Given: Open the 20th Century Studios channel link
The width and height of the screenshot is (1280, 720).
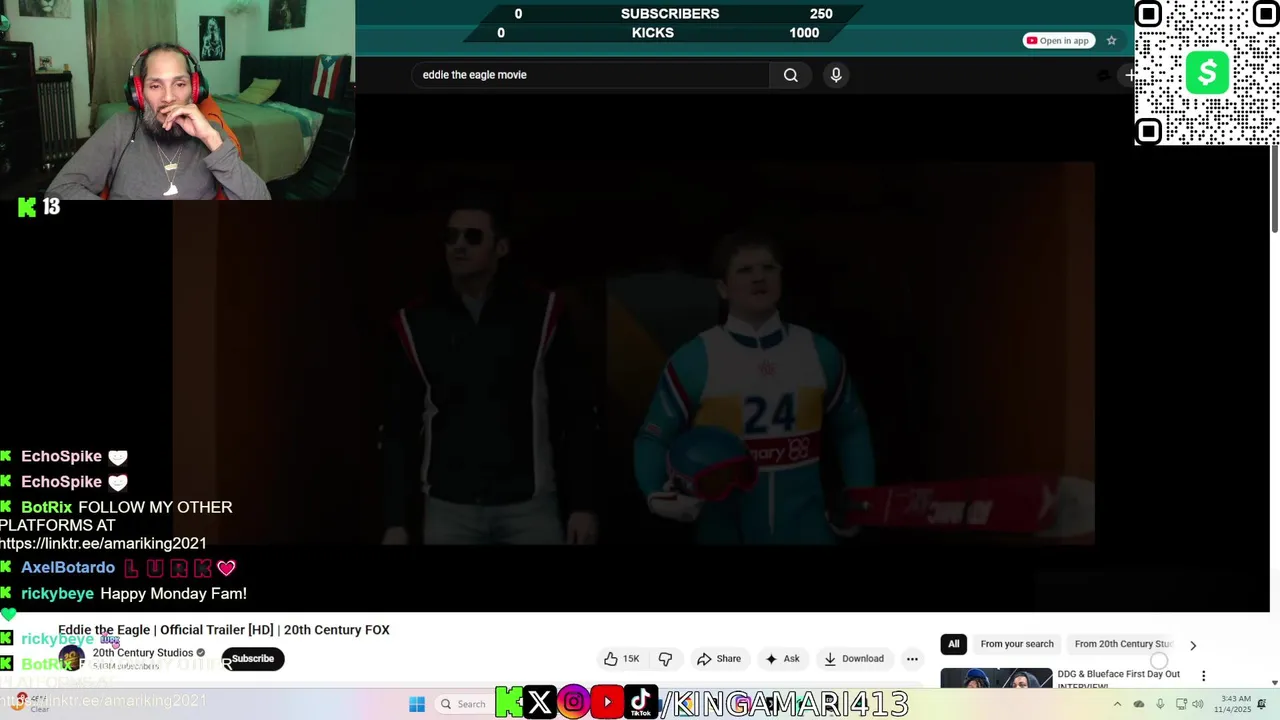Looking at the screenshot, I should coord(143,653).
